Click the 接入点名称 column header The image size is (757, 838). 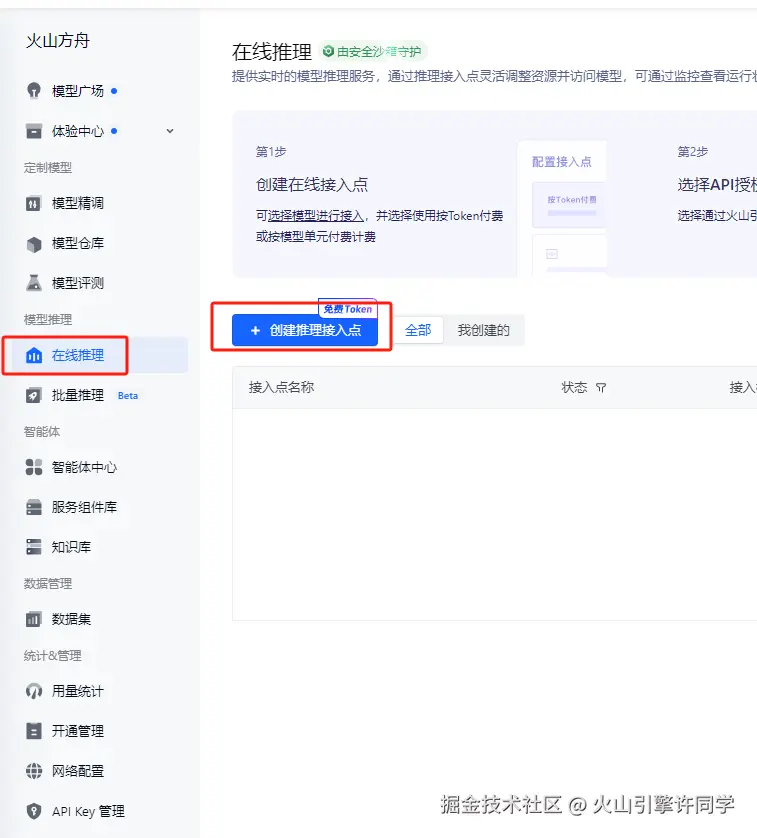pos(281,387)
